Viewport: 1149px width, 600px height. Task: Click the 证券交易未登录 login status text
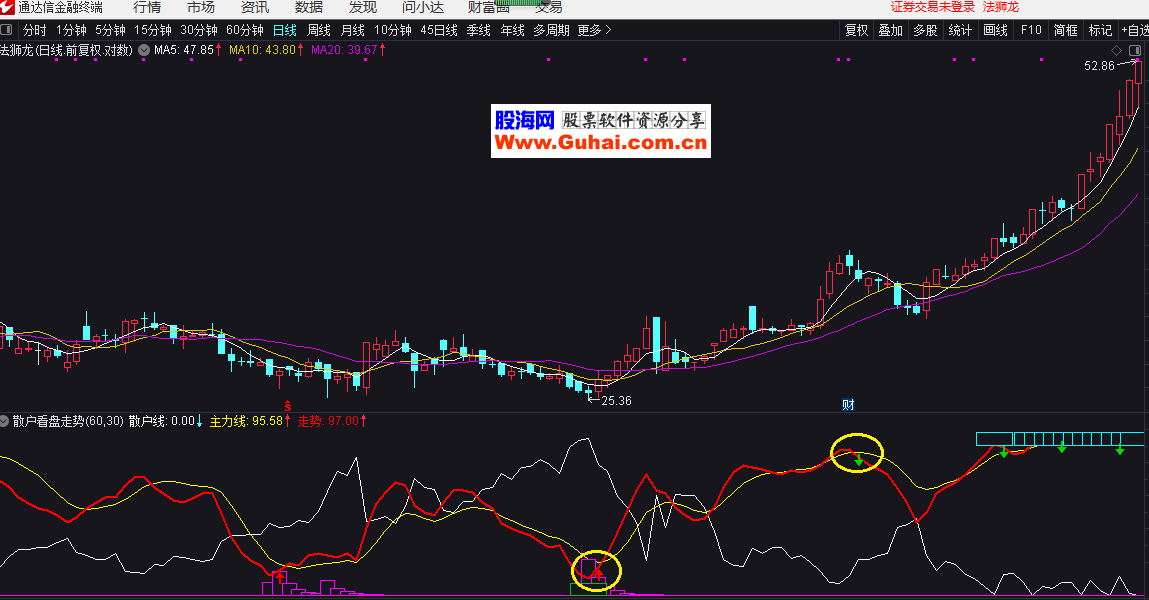pos(932,7)
